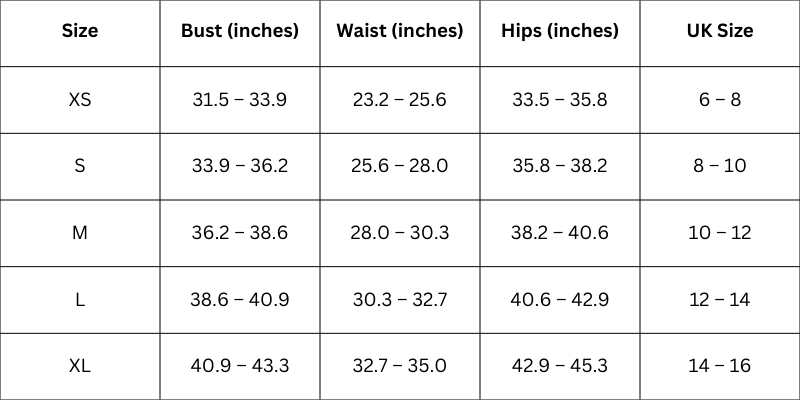Click the Size column header
The width and height of the screenshot is (800, 400).
pos(80,31)
